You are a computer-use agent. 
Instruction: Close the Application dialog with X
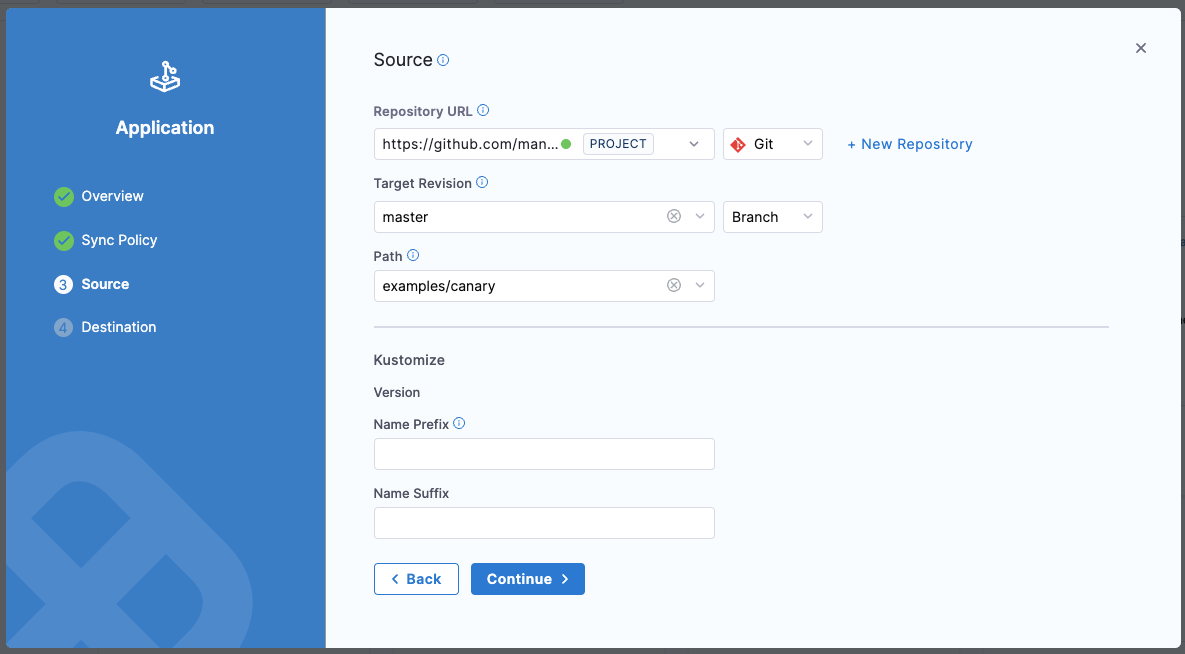(1141, 48)
